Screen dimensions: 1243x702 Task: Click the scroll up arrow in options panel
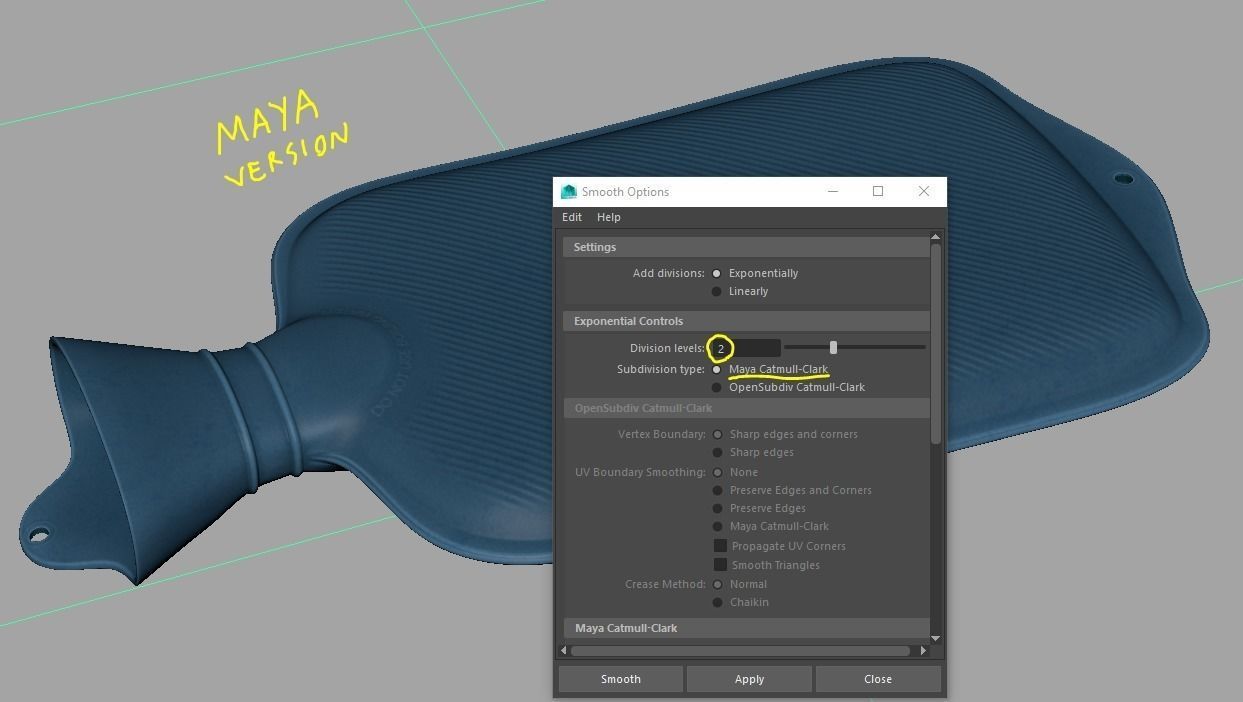[936, 238]
